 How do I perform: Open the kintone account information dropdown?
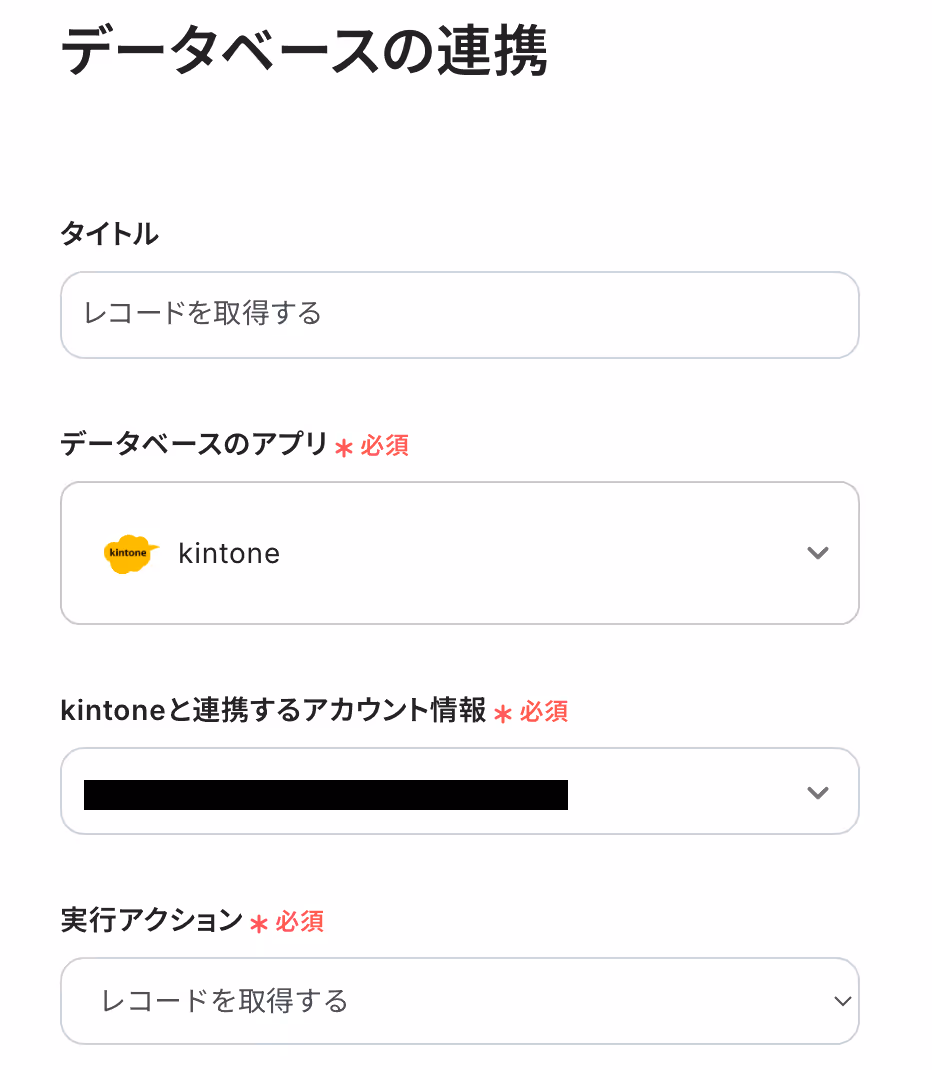click(x=460, y=791)
